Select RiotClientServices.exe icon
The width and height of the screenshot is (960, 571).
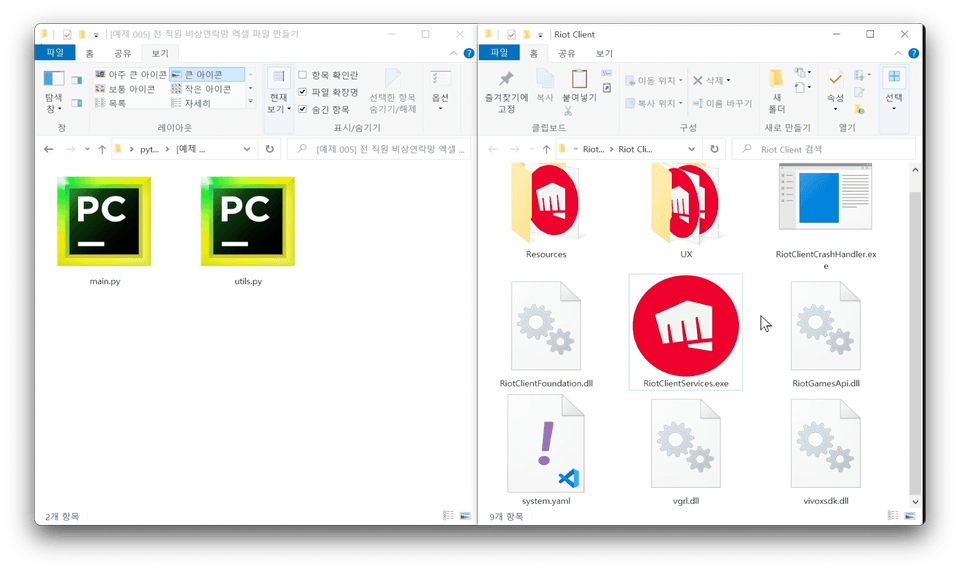coord(686,326)
